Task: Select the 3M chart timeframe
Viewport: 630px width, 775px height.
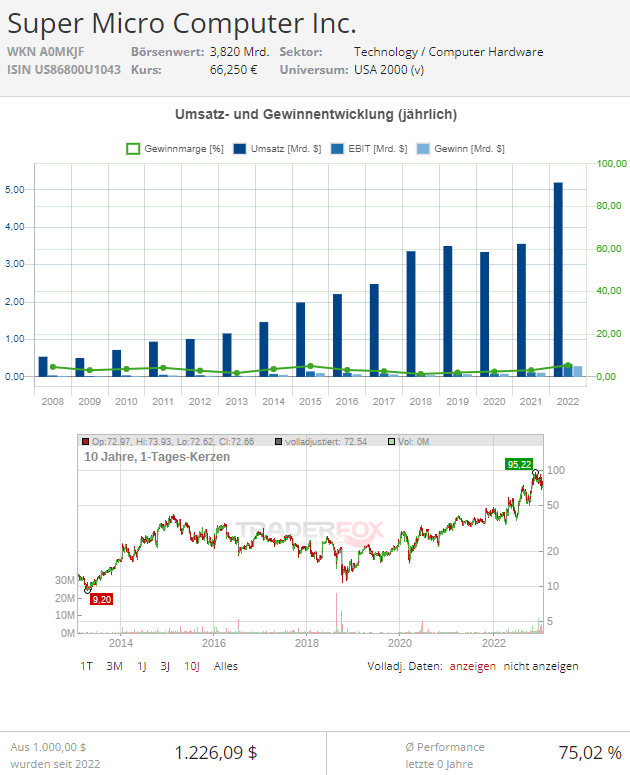Action: tap(114, 666)
